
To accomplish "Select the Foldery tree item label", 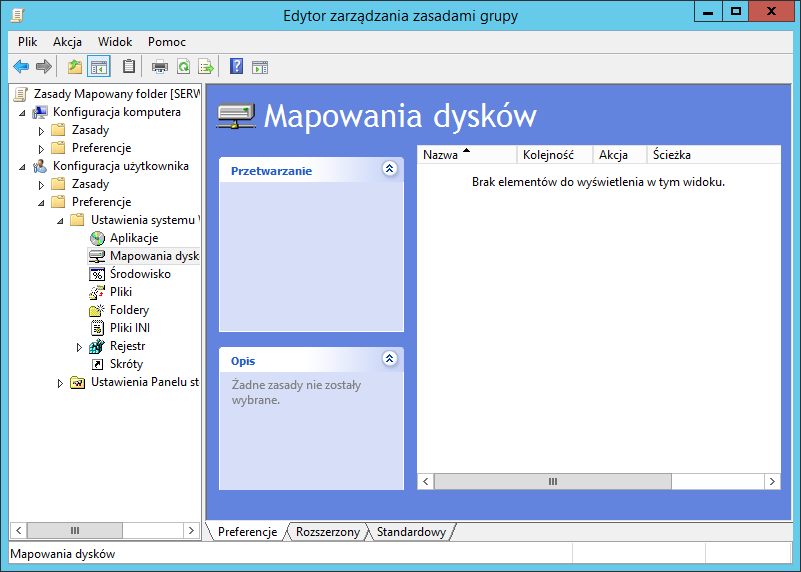I will (x=129, y=310).
